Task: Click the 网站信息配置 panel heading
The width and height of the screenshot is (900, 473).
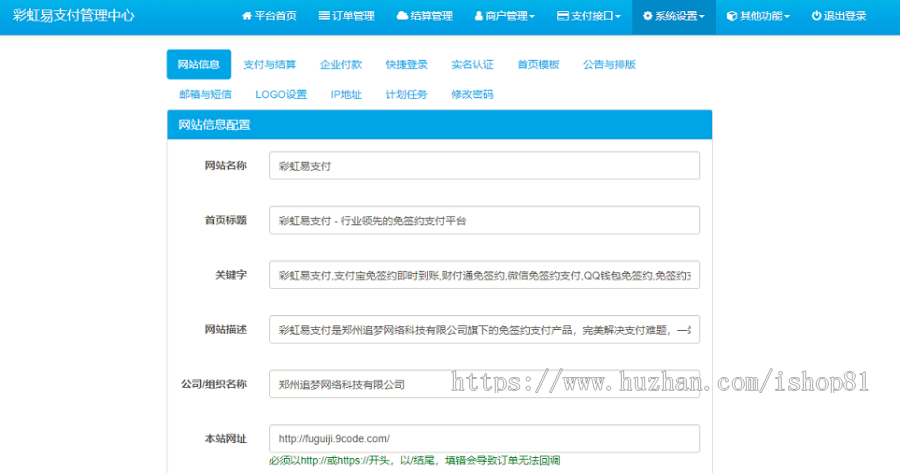Action: (x=440, y=125)
